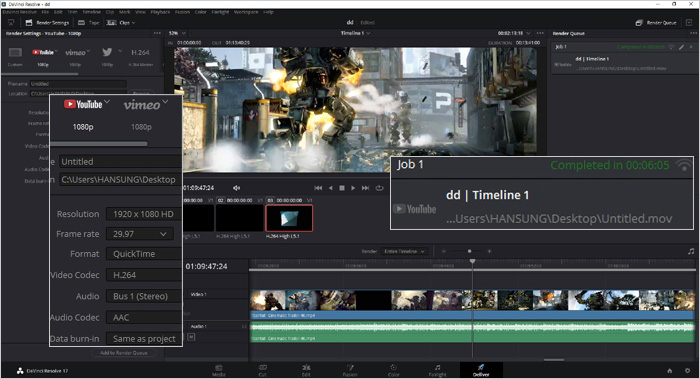This screenshot has width=700, height=379.
Task: Open Project Manager home icon
Action: (670, 371)
